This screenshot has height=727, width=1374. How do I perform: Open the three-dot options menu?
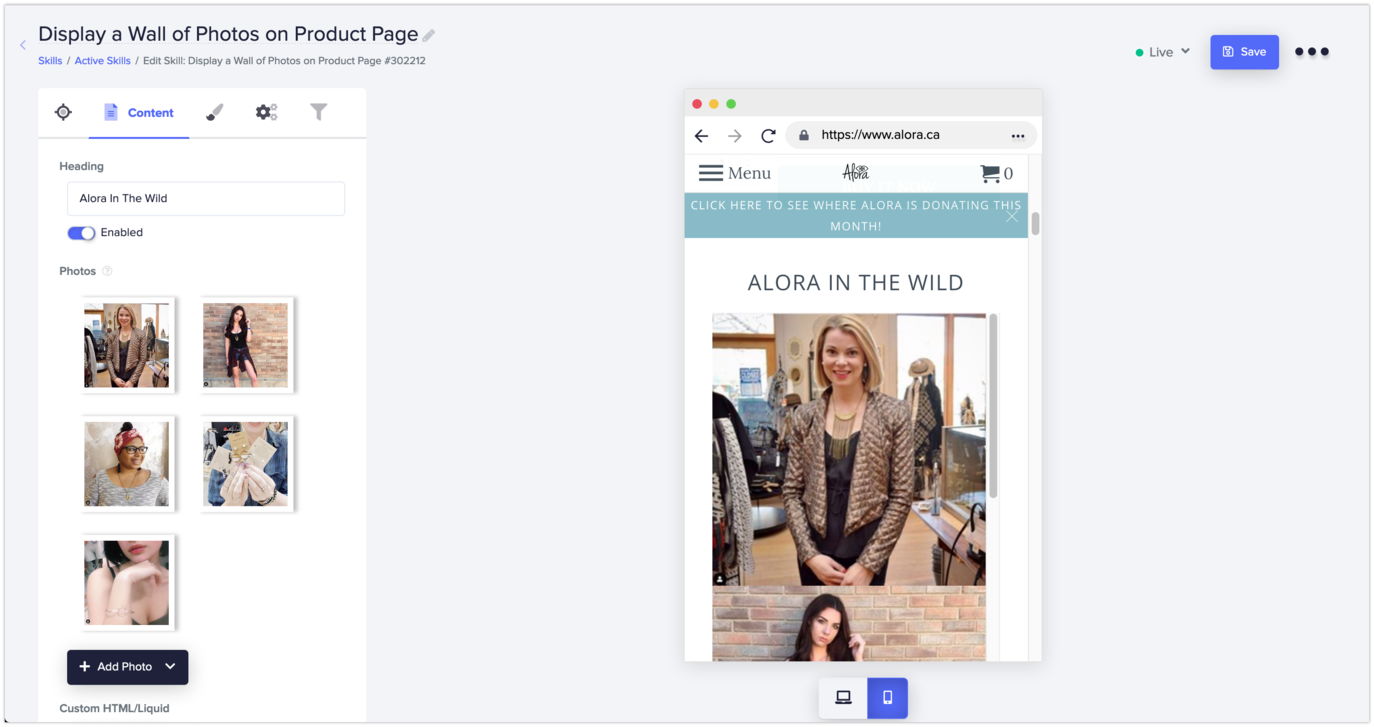point(1312,51)
